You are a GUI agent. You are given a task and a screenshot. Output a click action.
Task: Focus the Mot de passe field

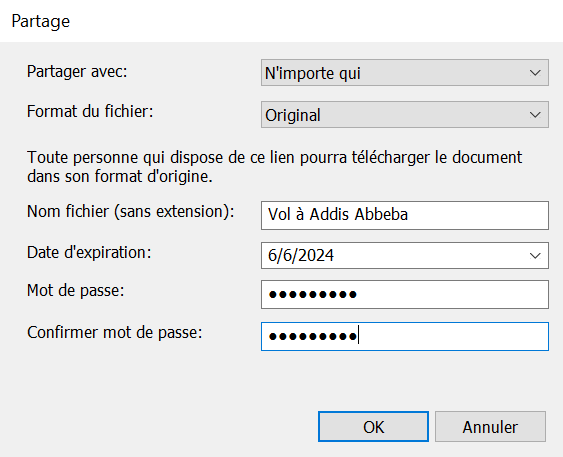[x=405, y=294]
